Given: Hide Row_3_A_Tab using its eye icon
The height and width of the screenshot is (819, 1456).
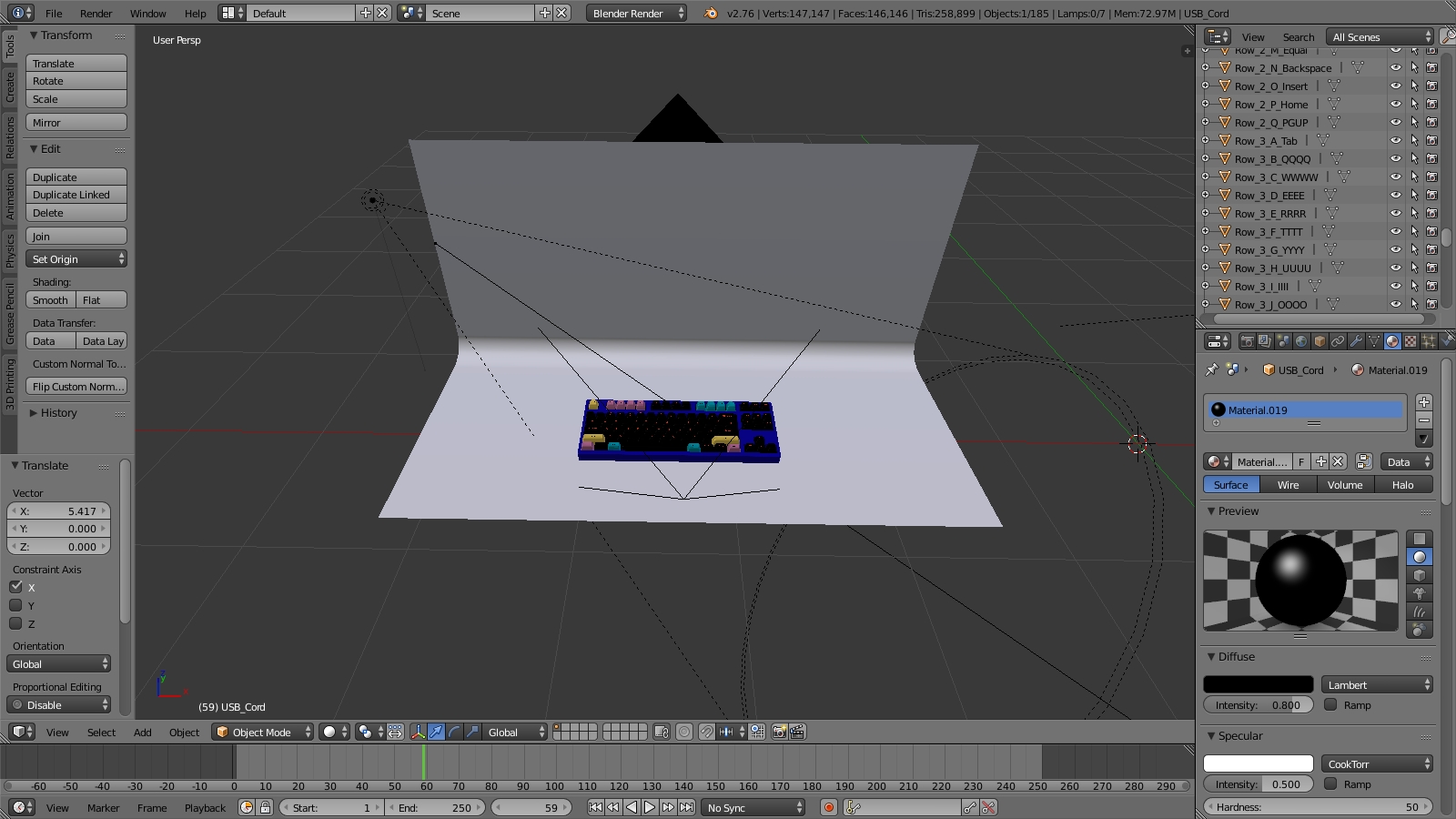Looking at the screenshot, I should point(1395,140).
